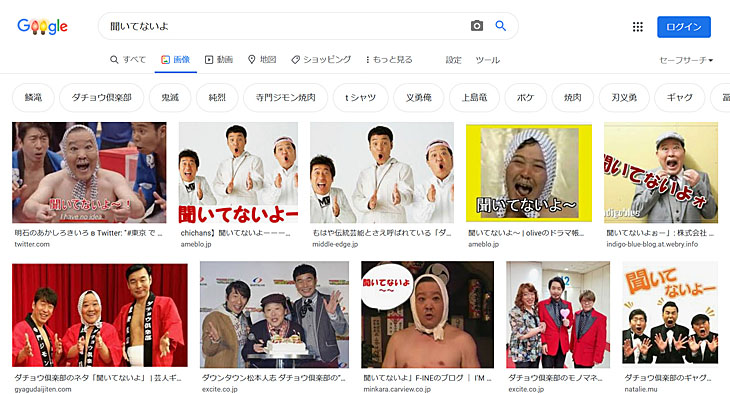Open the ショッピング shopping tab

(x=321, y=60)
